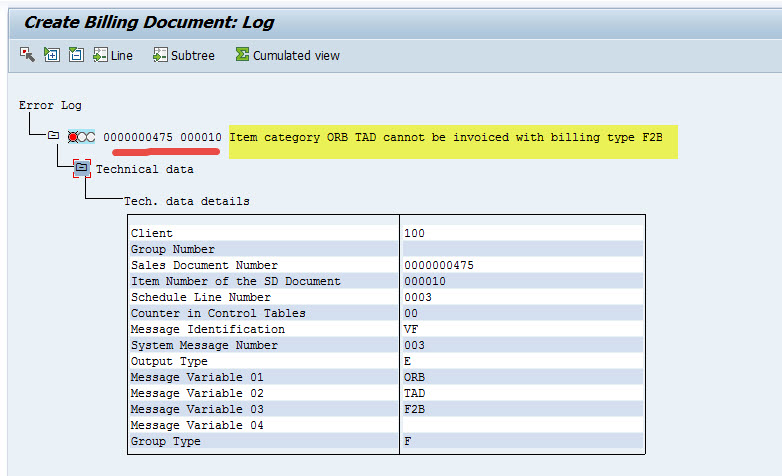Click the Group Number row label
This screenshot has width=782, height=476.
pyautogui.click(x=173, y=249)
